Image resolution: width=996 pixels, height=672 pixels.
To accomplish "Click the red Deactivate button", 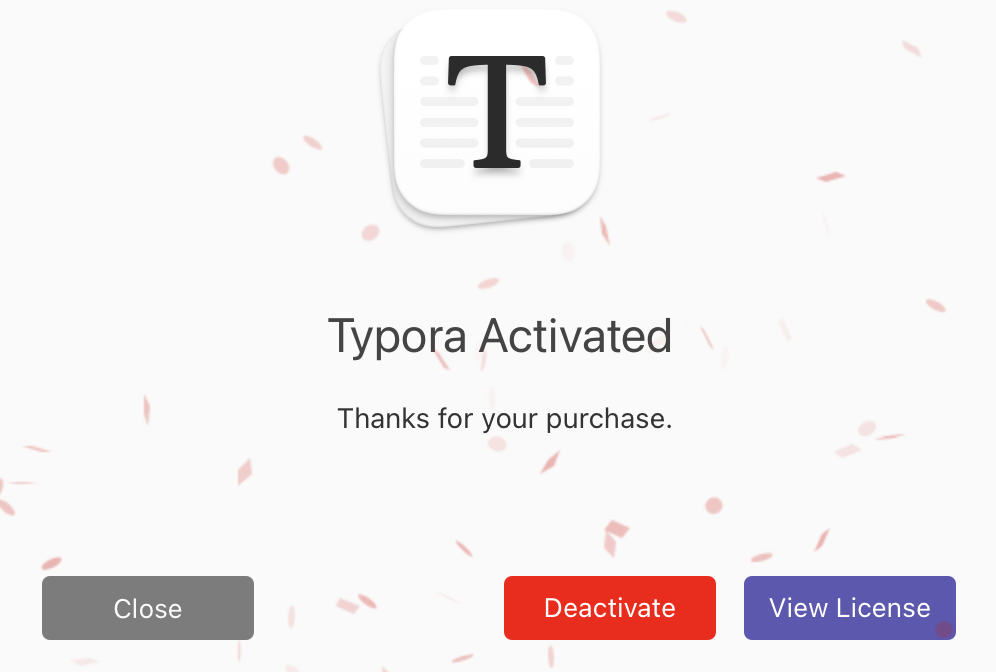I will tap(610, 608).
